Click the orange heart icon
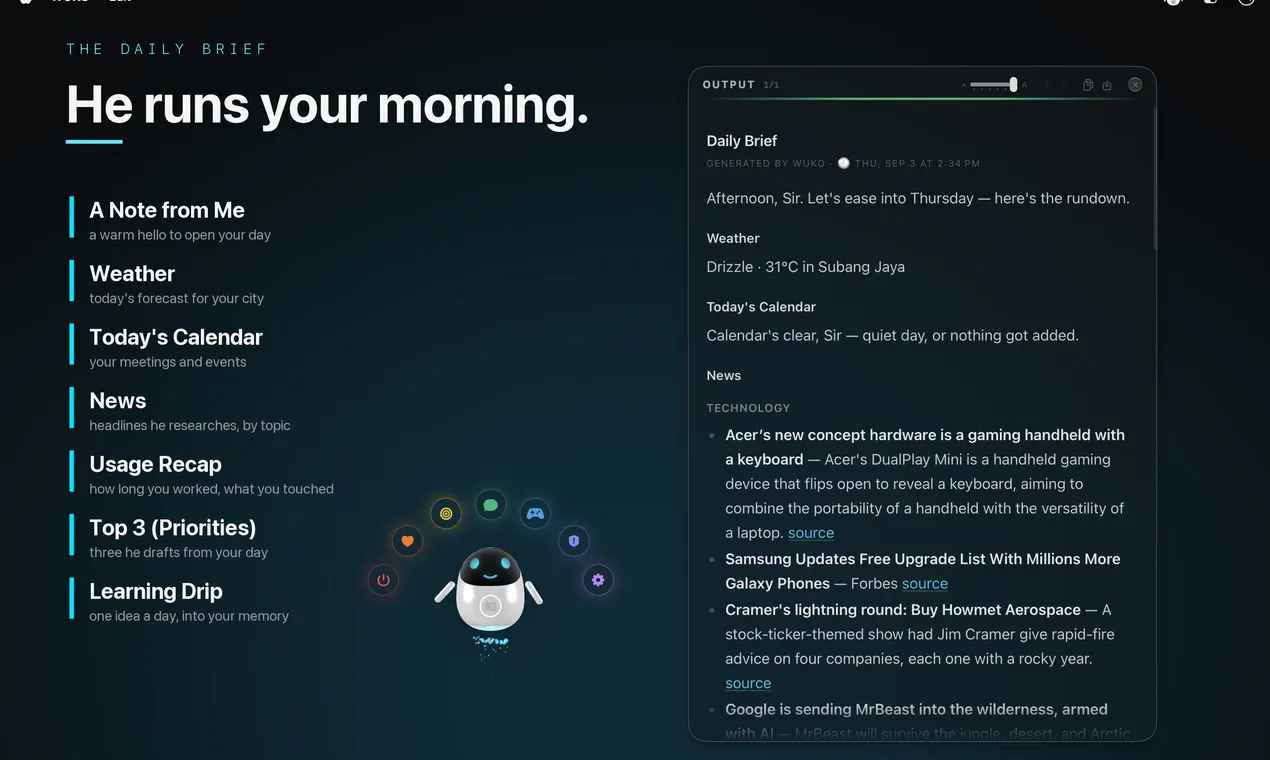 click(407, 541)
